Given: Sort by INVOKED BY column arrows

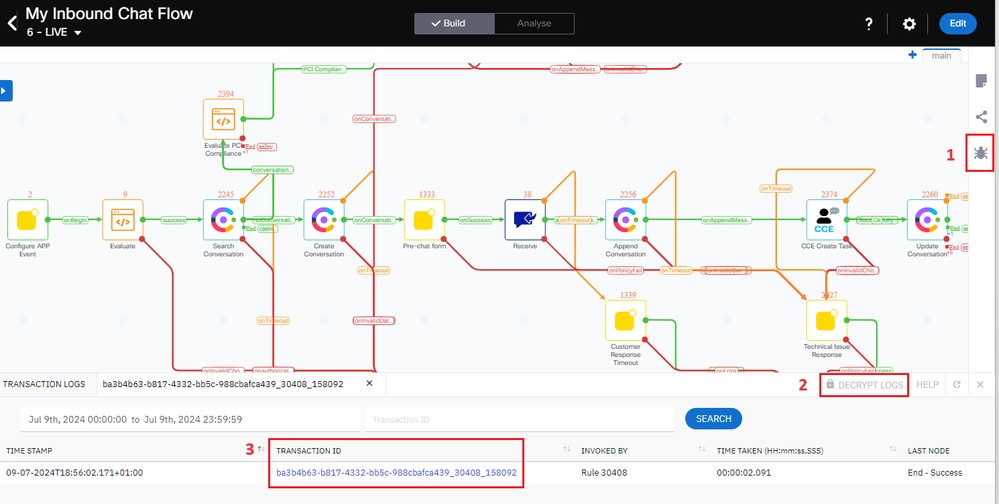Looking at the screenshot, I should coord(701,450).
